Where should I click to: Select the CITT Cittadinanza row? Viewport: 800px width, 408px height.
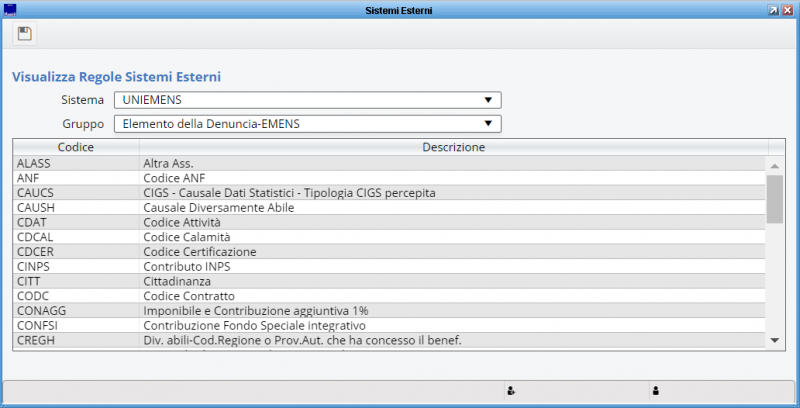(389, 282)
